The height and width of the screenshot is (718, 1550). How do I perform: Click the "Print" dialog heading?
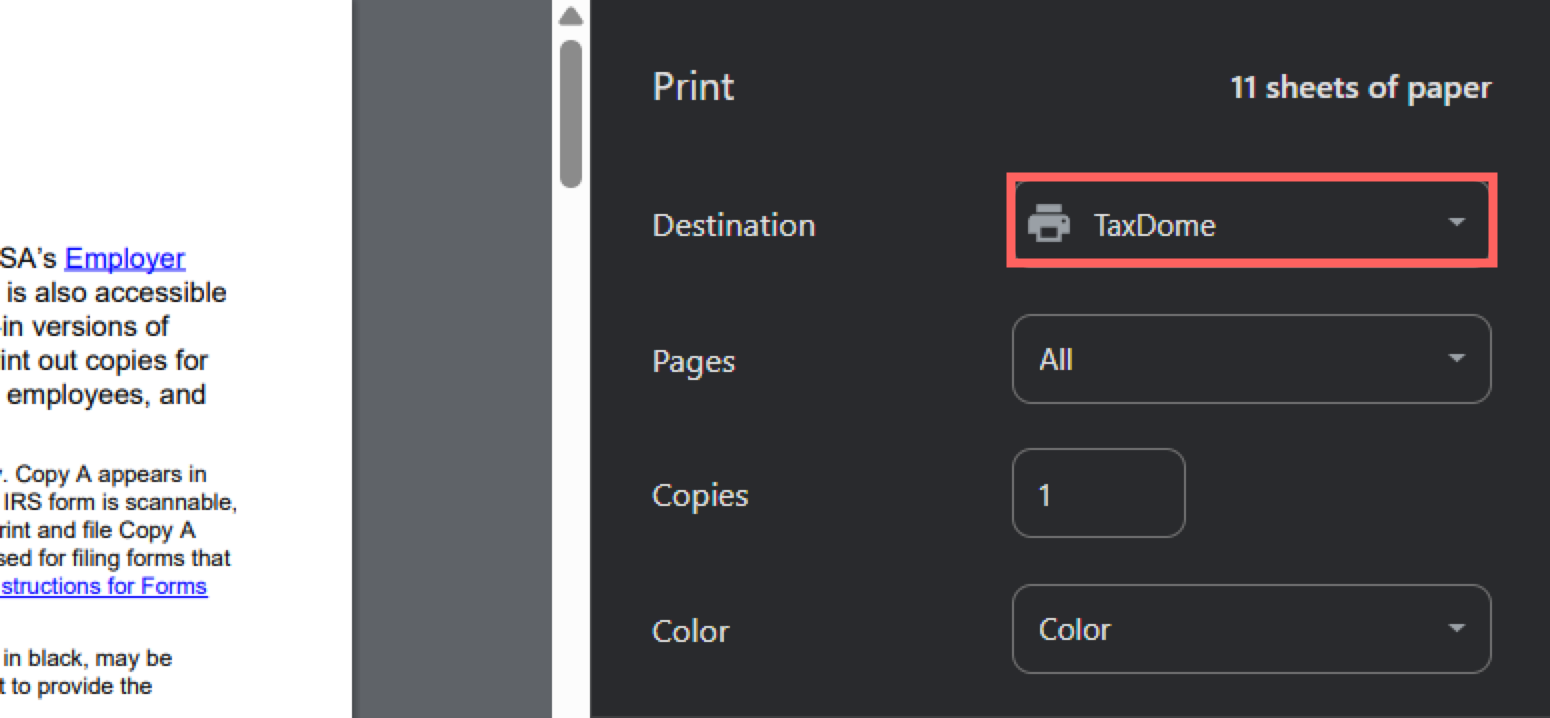(x=693, y=87)
